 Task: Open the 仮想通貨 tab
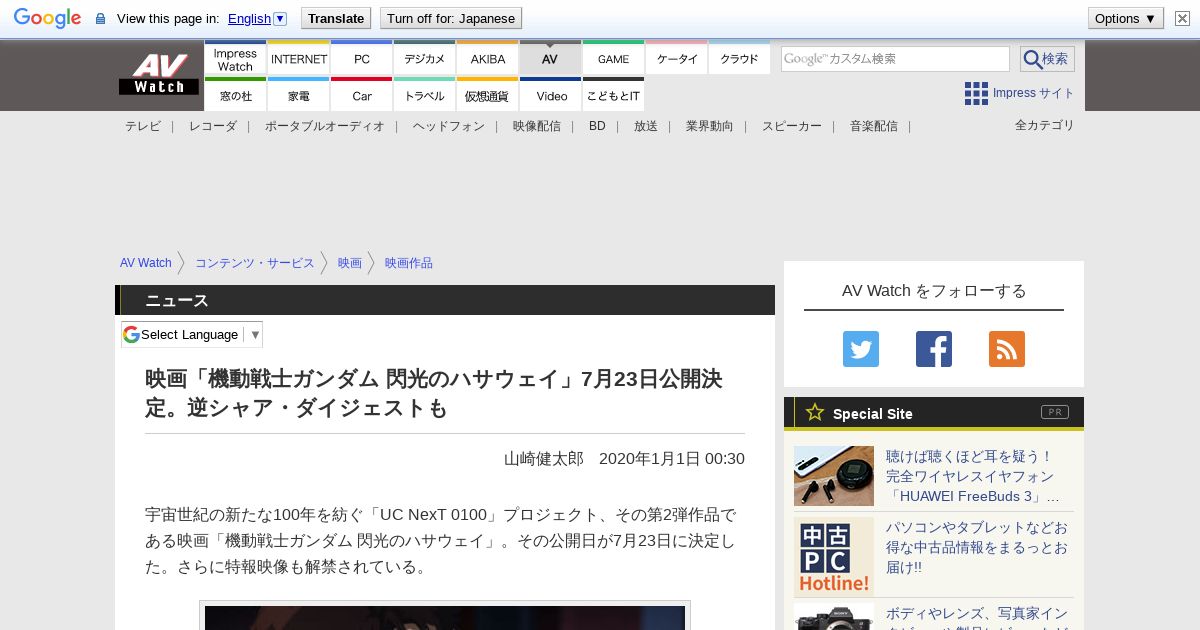point(487,95)
